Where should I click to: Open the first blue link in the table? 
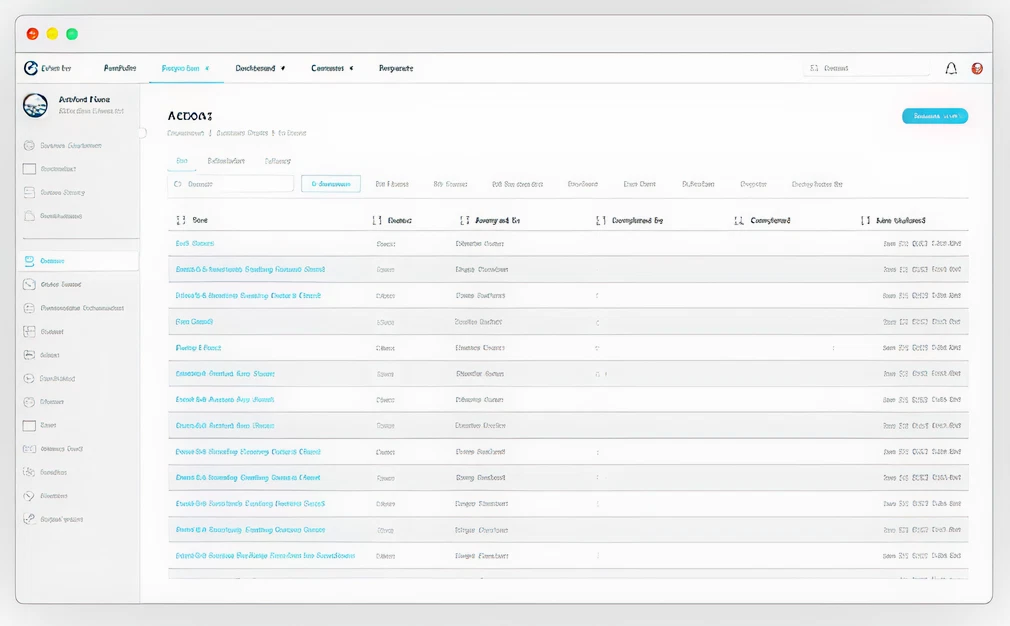pyautogui.click(x=195, y=243)
